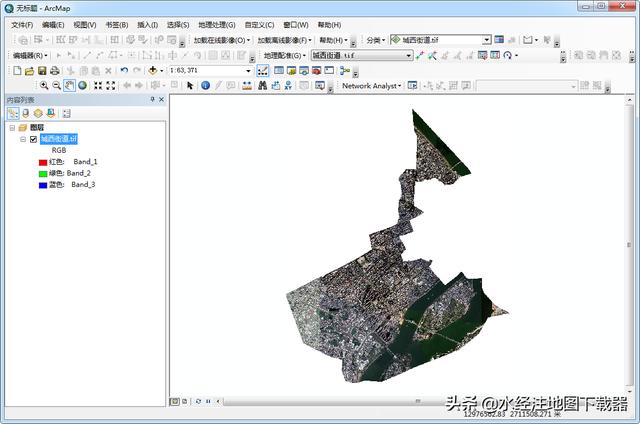Pin the 内容列表 panel with auto-hide
Image resolution: width=640 pixels, height=424 pixels.
152,99
